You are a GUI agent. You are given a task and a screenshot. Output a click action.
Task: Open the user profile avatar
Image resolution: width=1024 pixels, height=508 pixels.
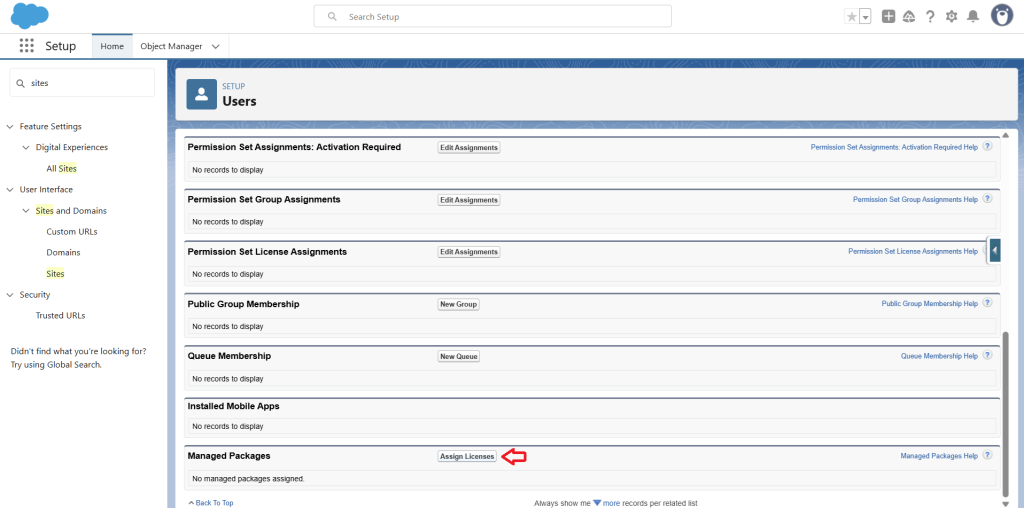(x=1002, y=15)
